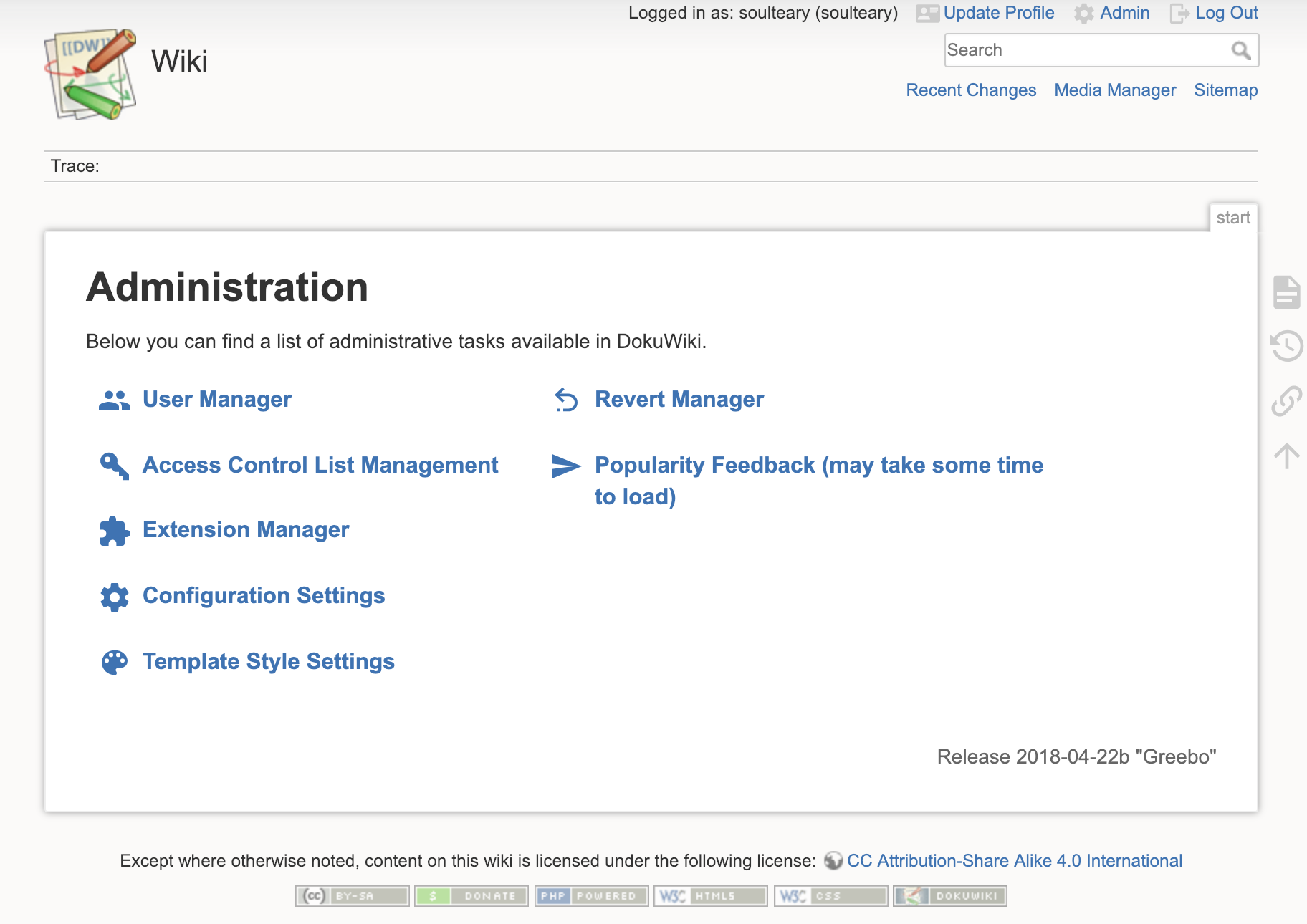Image resolution: width=1307 pixels, height=924 pixels.
Task: Show the page source using the document icon
Action: [1288, 292]
